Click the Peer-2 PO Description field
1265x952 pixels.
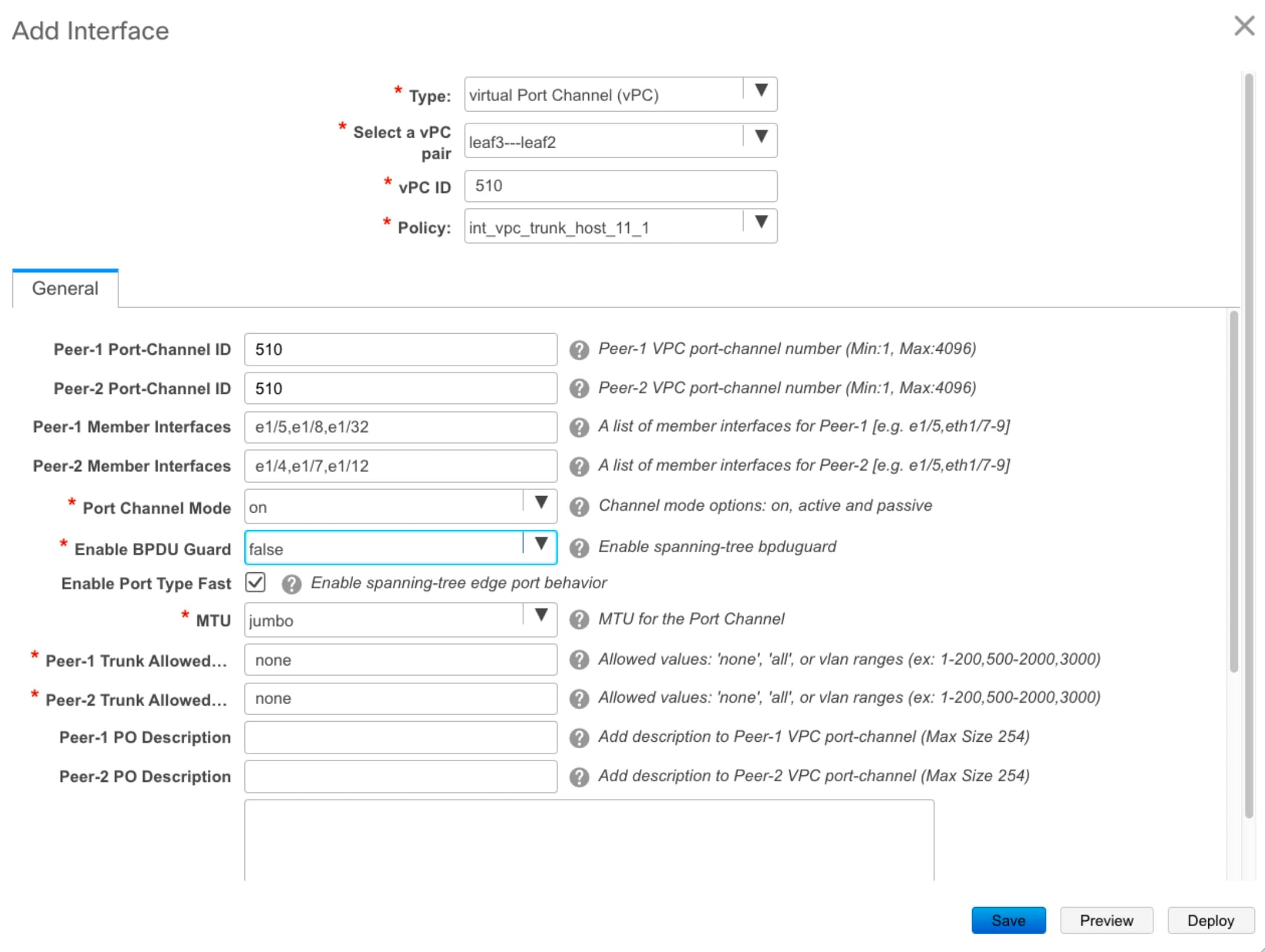(400, 777)
